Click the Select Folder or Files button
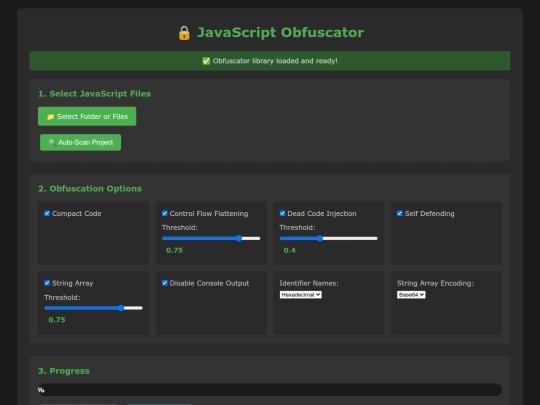 pyautogui.click(x=87, y=116)
